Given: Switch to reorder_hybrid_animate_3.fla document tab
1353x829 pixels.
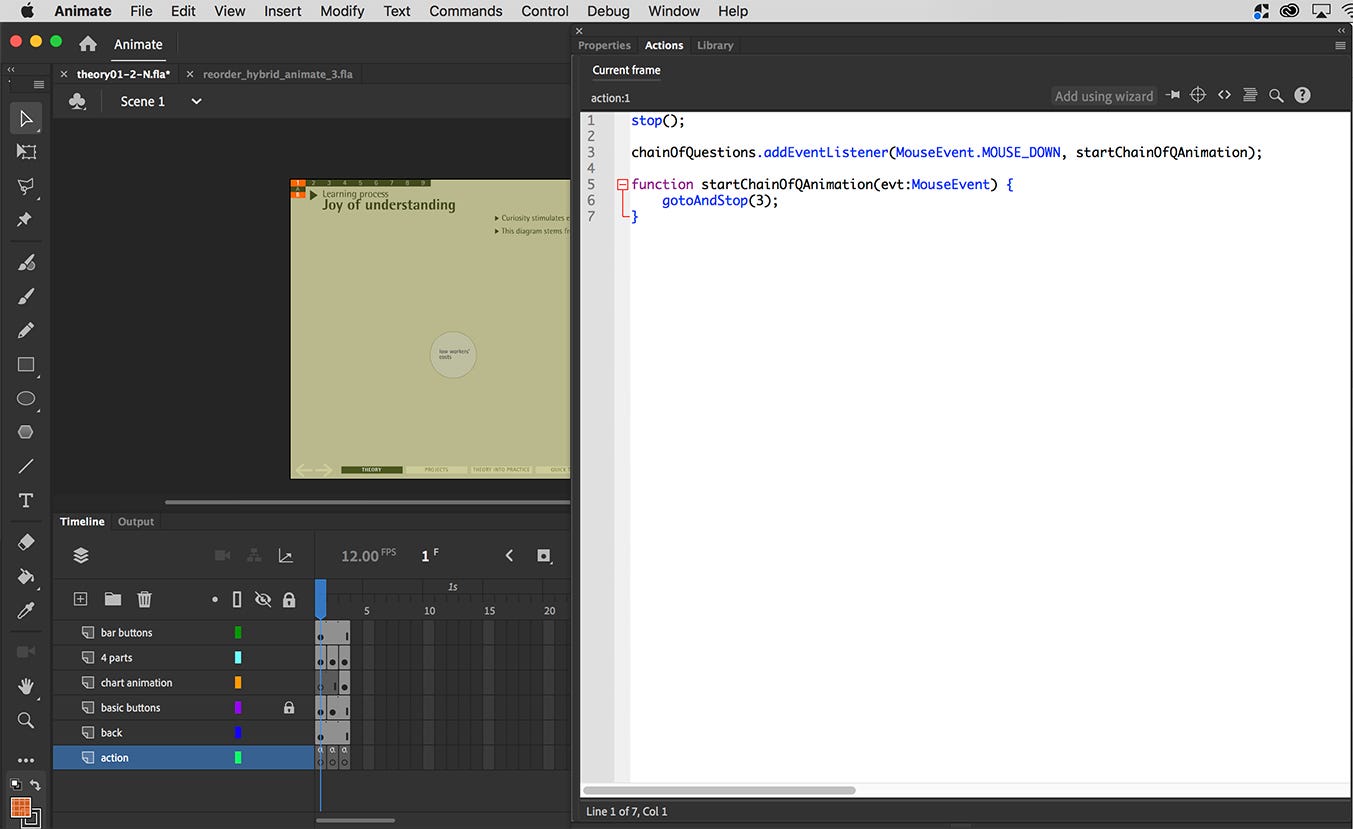Looking at the screenshot, I should [x=277, y=74].
